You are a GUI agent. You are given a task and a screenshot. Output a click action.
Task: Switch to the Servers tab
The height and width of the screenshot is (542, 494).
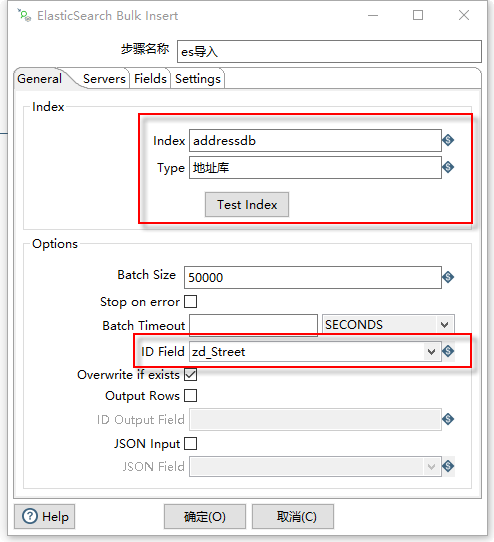point(104,79)
